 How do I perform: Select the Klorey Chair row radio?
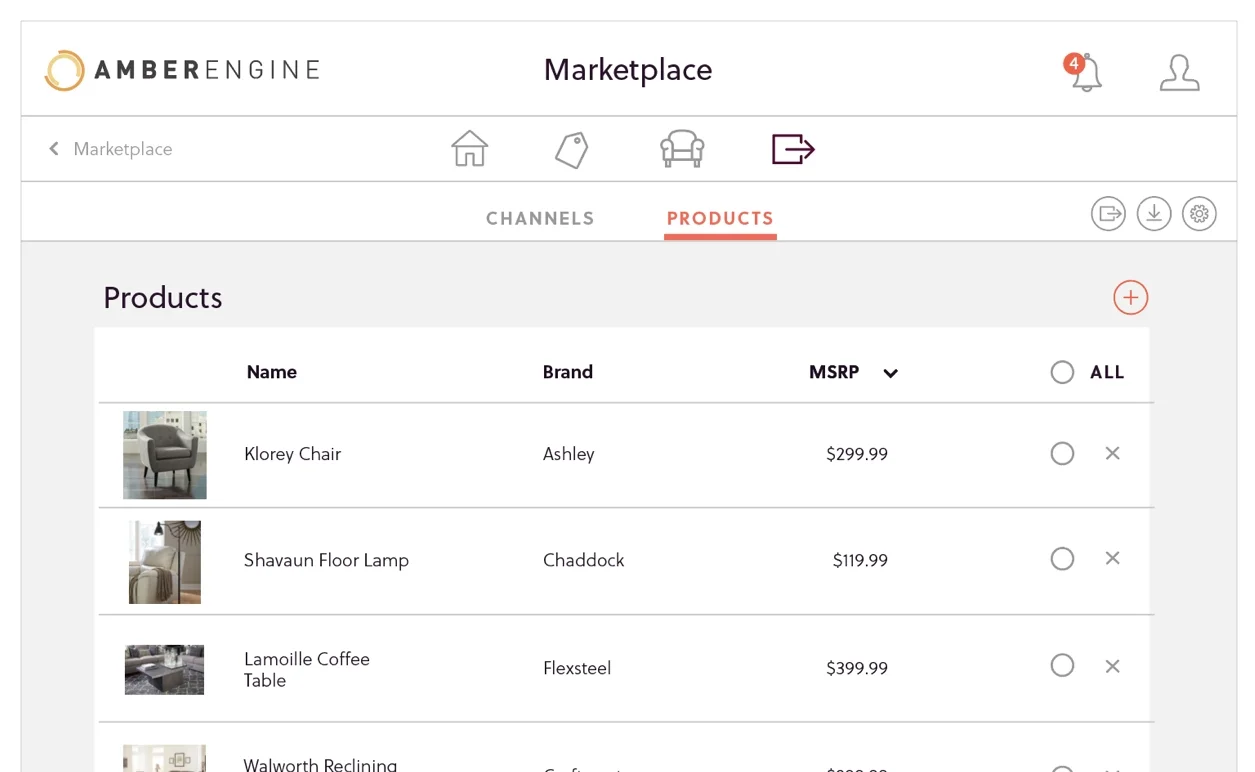click(x=1062, y=454)
